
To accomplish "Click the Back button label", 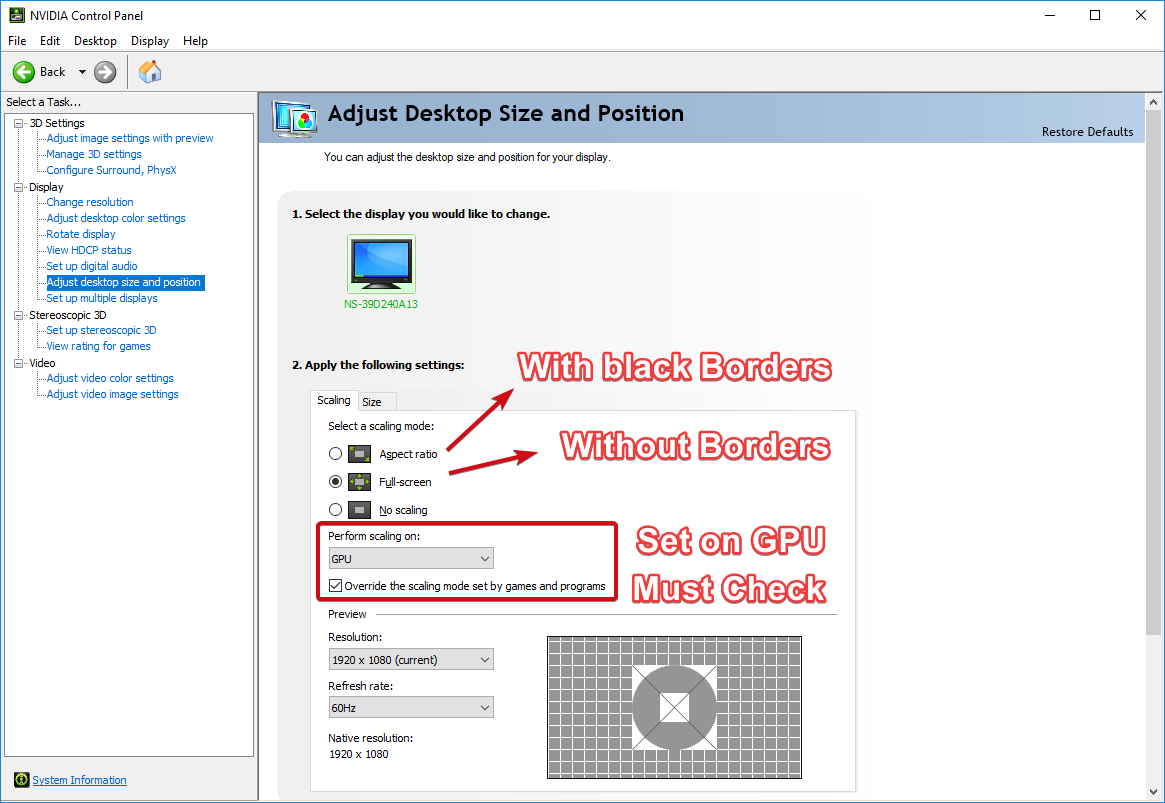I will (x=53, y=72).
